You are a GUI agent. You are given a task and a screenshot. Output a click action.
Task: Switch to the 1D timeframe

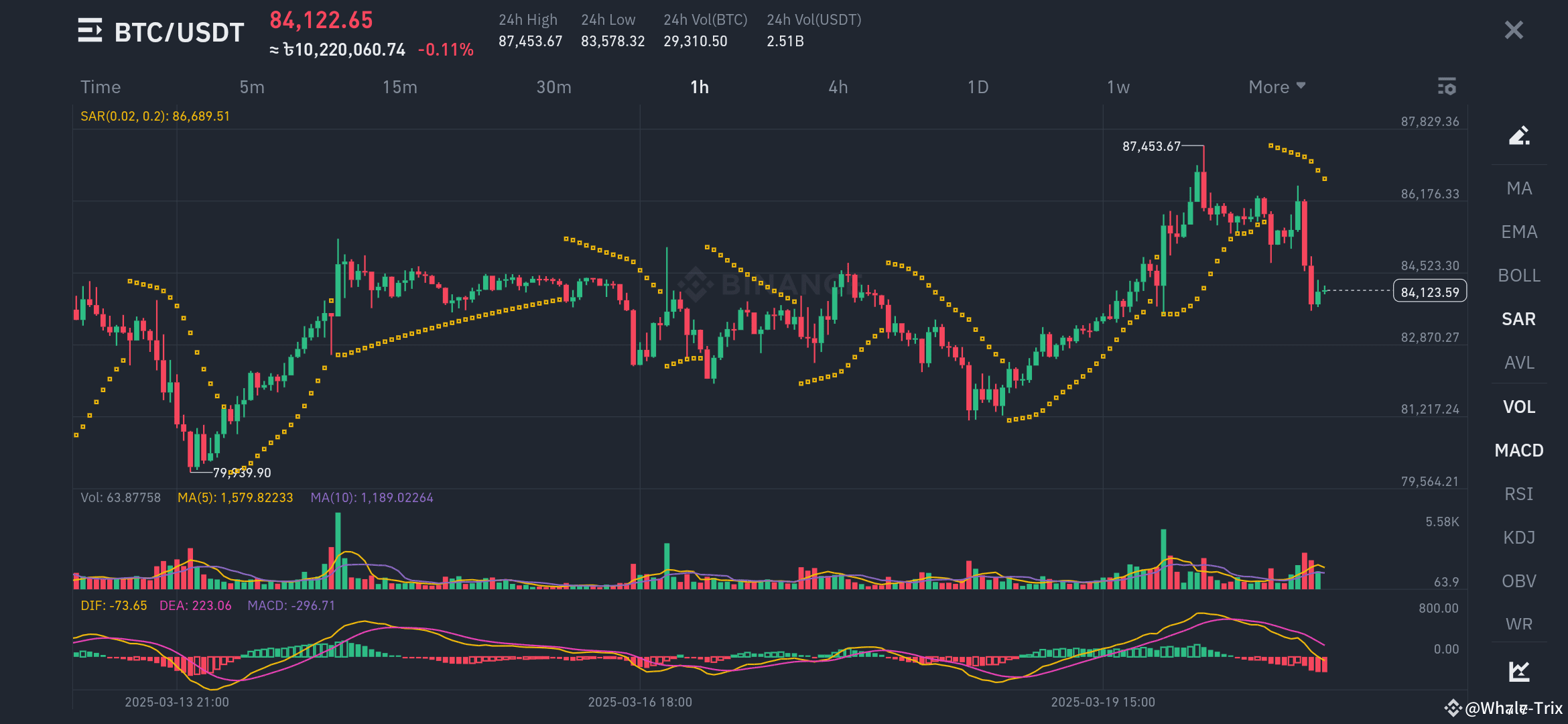tap(978, 86)
